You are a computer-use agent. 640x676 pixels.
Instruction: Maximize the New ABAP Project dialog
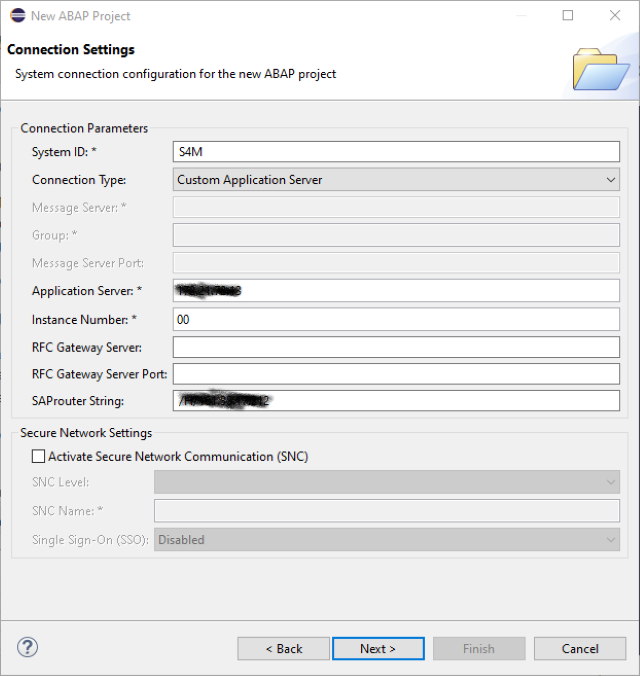pos(568,16)
